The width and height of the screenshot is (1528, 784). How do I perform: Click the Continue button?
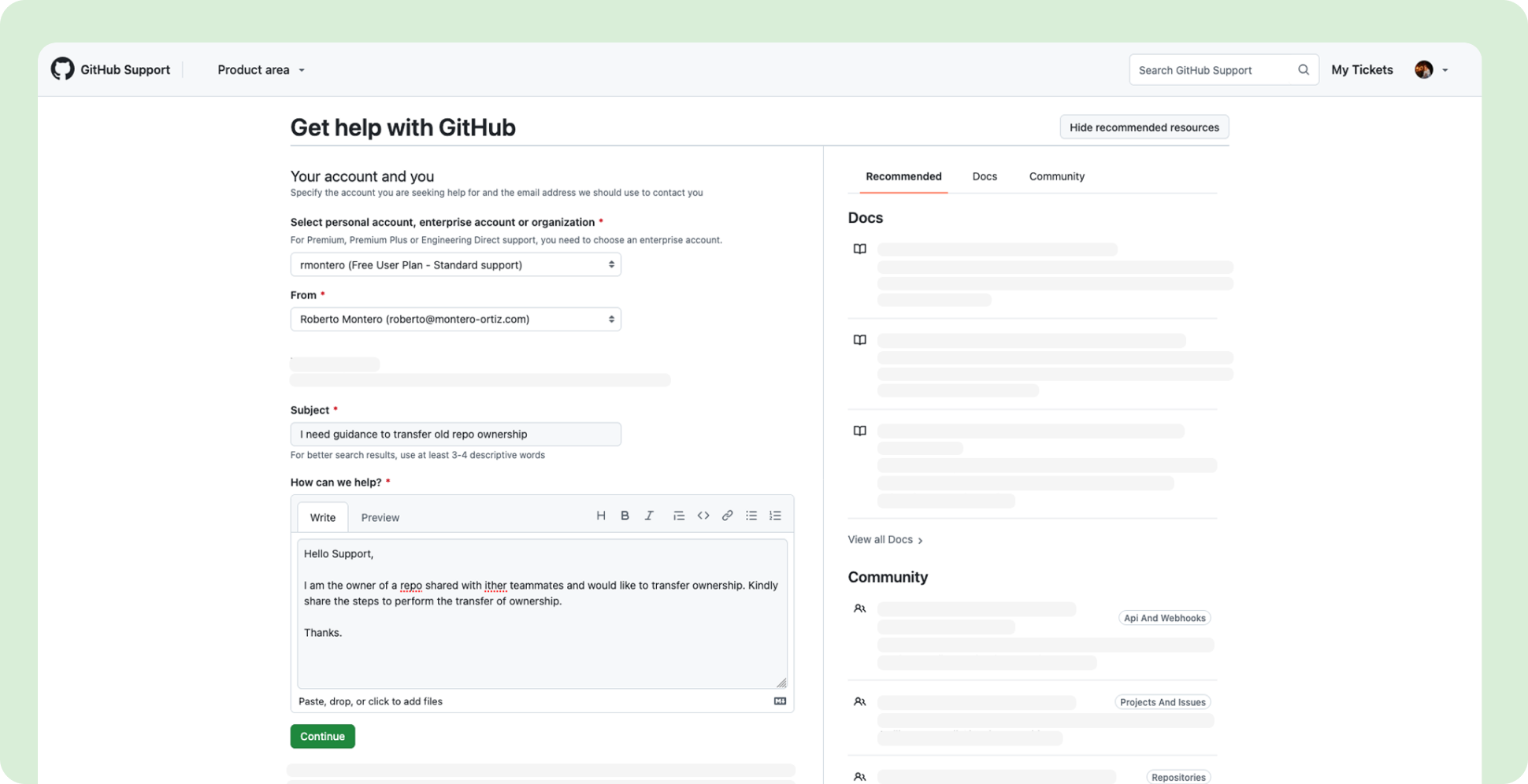pyautogui.click(x=322, y=736)
